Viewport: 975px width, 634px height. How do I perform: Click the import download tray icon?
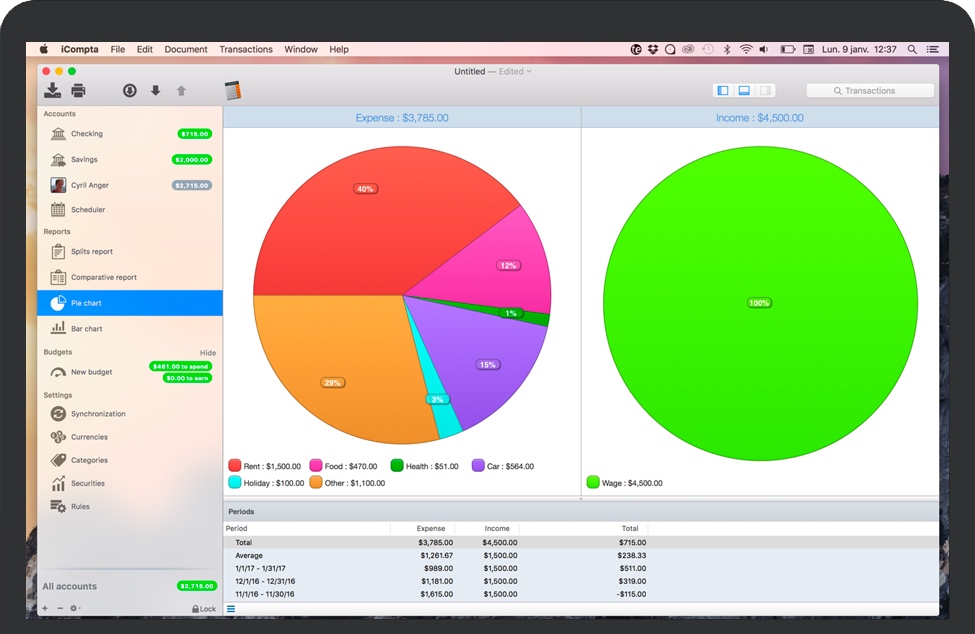coord(52,91)
